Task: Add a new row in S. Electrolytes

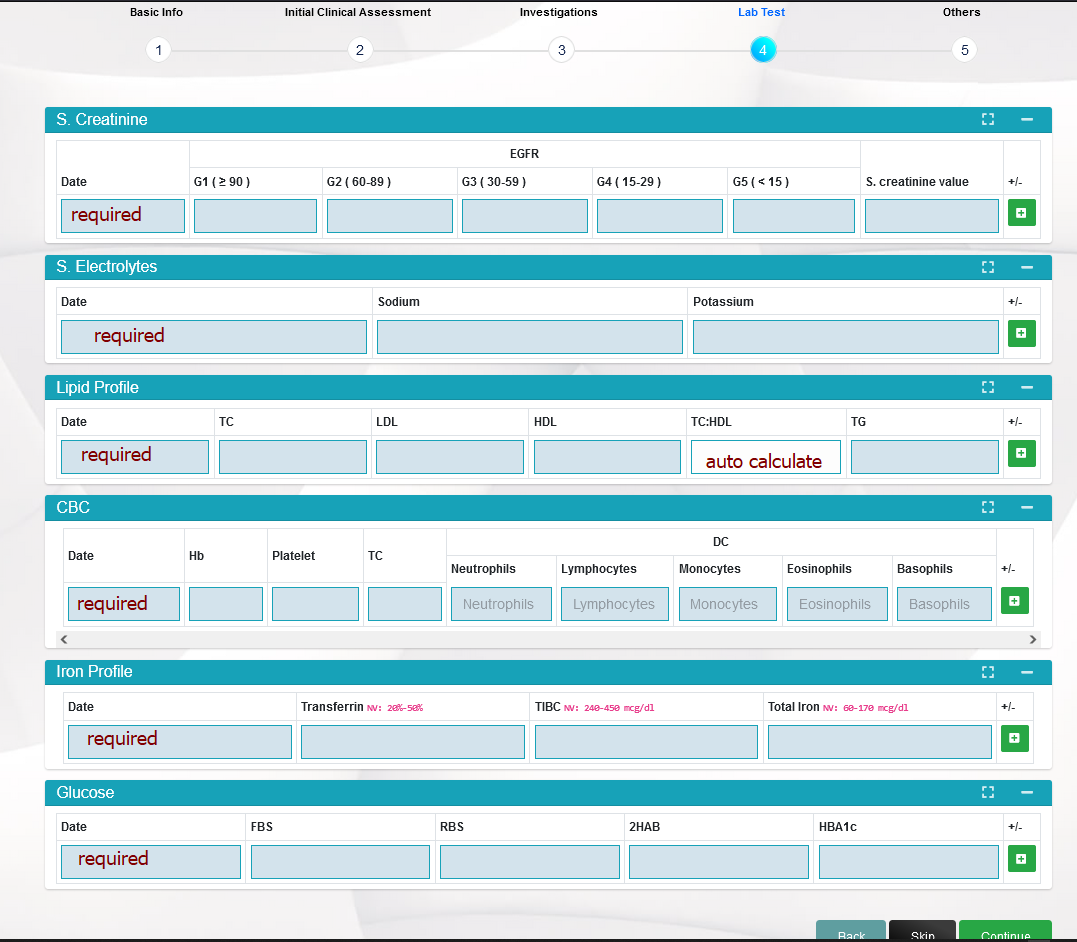Action: pyautogui.click(x=1021, y=333)
